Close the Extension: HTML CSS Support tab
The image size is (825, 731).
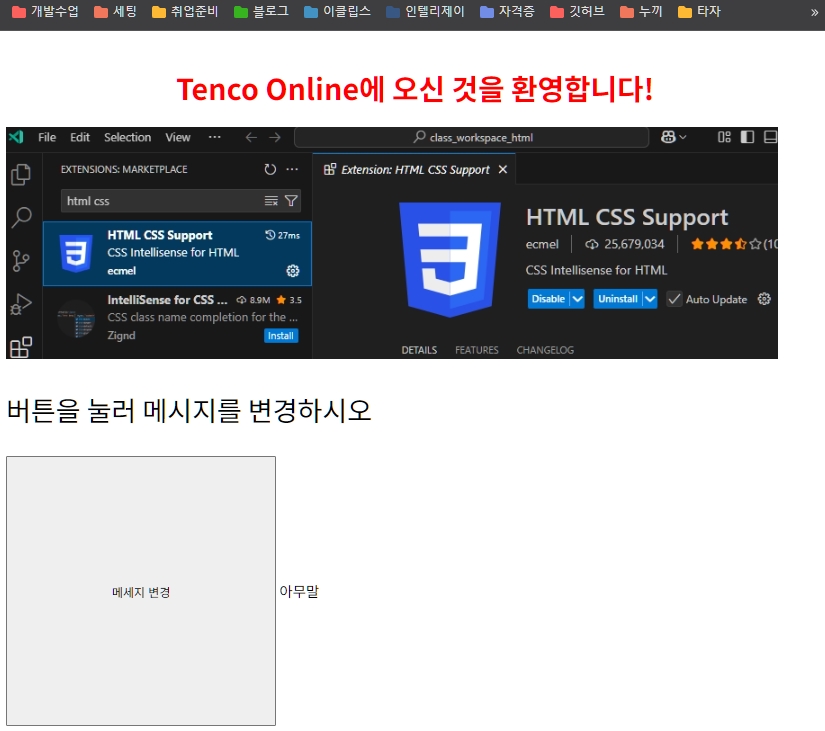click(503, 169)
